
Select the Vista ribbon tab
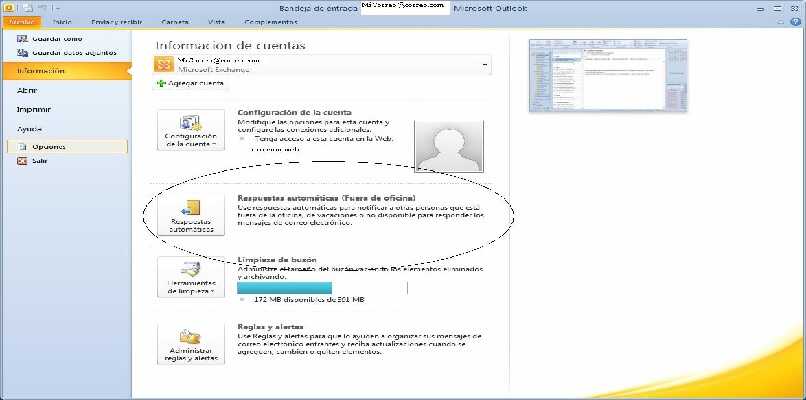(x=216, y=22)
